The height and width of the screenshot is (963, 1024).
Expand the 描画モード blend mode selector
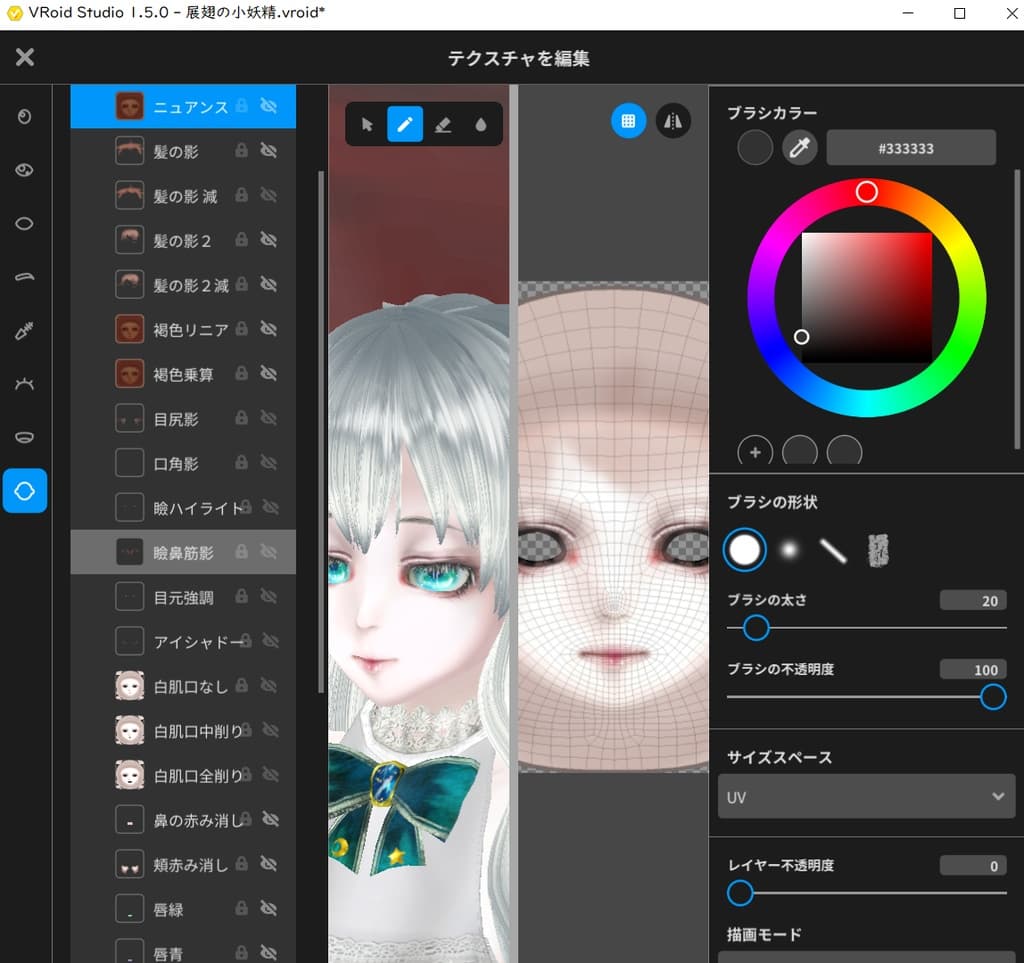pos(866,956)
